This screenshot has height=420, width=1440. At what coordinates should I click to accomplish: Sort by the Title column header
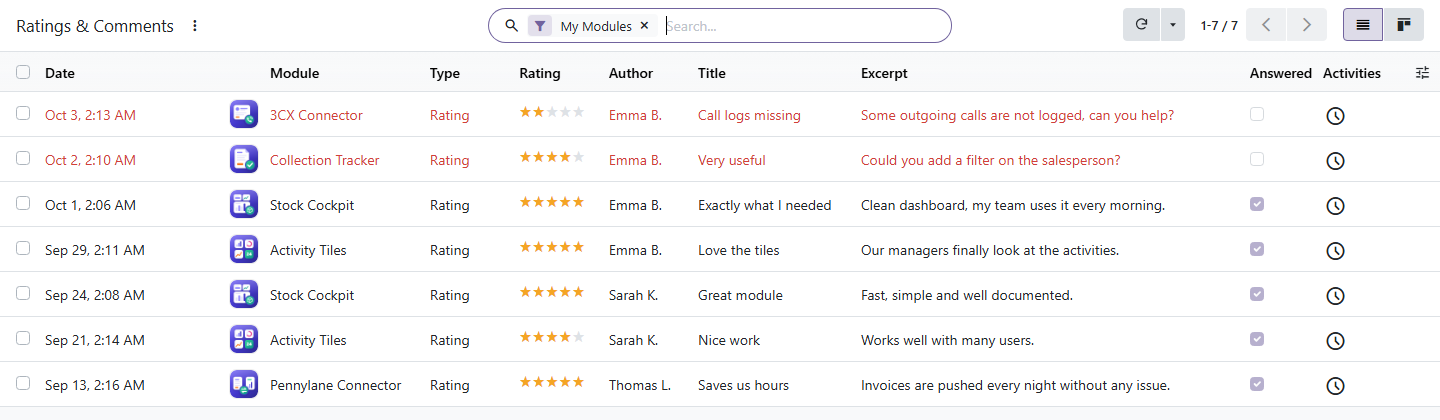tap(712, 73)
